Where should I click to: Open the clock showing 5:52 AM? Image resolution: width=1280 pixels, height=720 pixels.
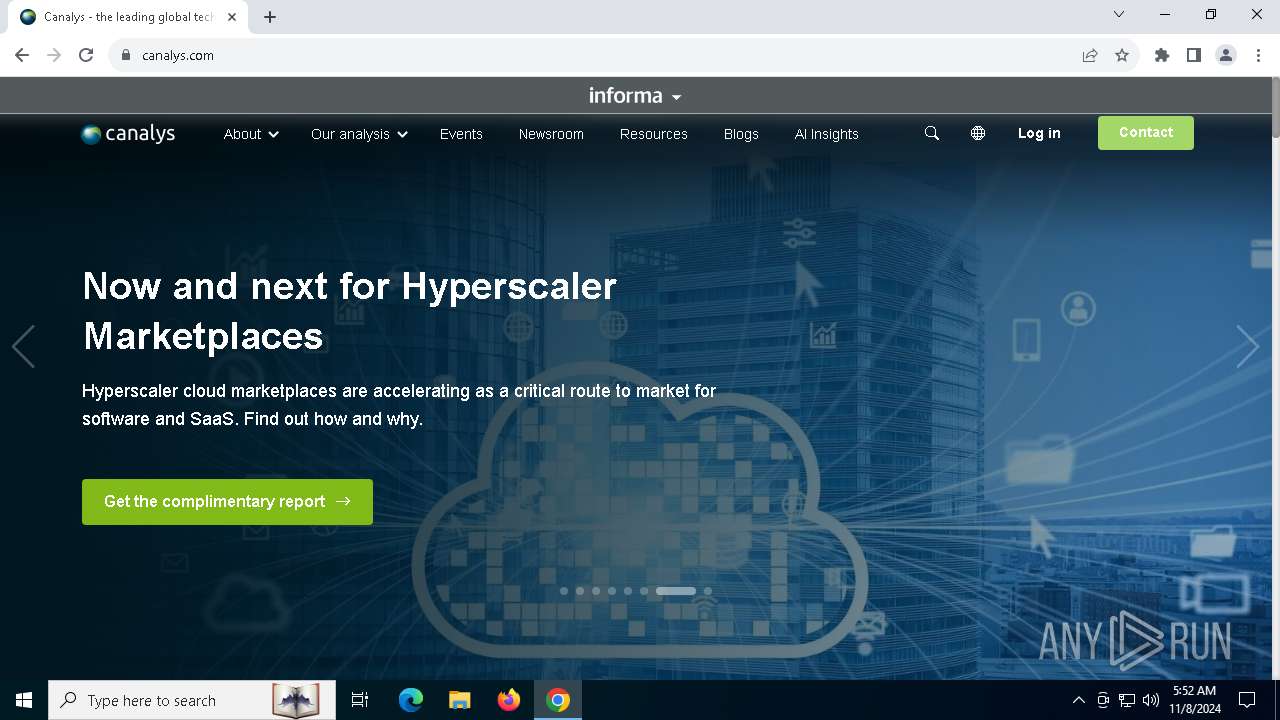[1195, 700]
